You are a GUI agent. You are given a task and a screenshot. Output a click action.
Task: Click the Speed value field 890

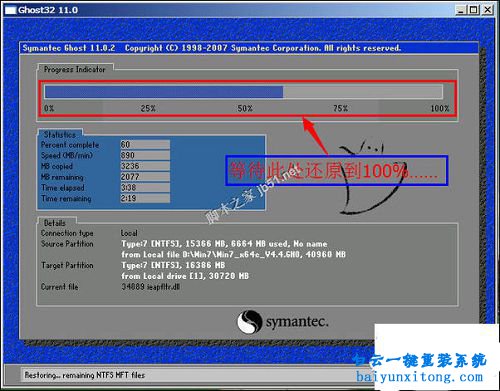(145, 155)
